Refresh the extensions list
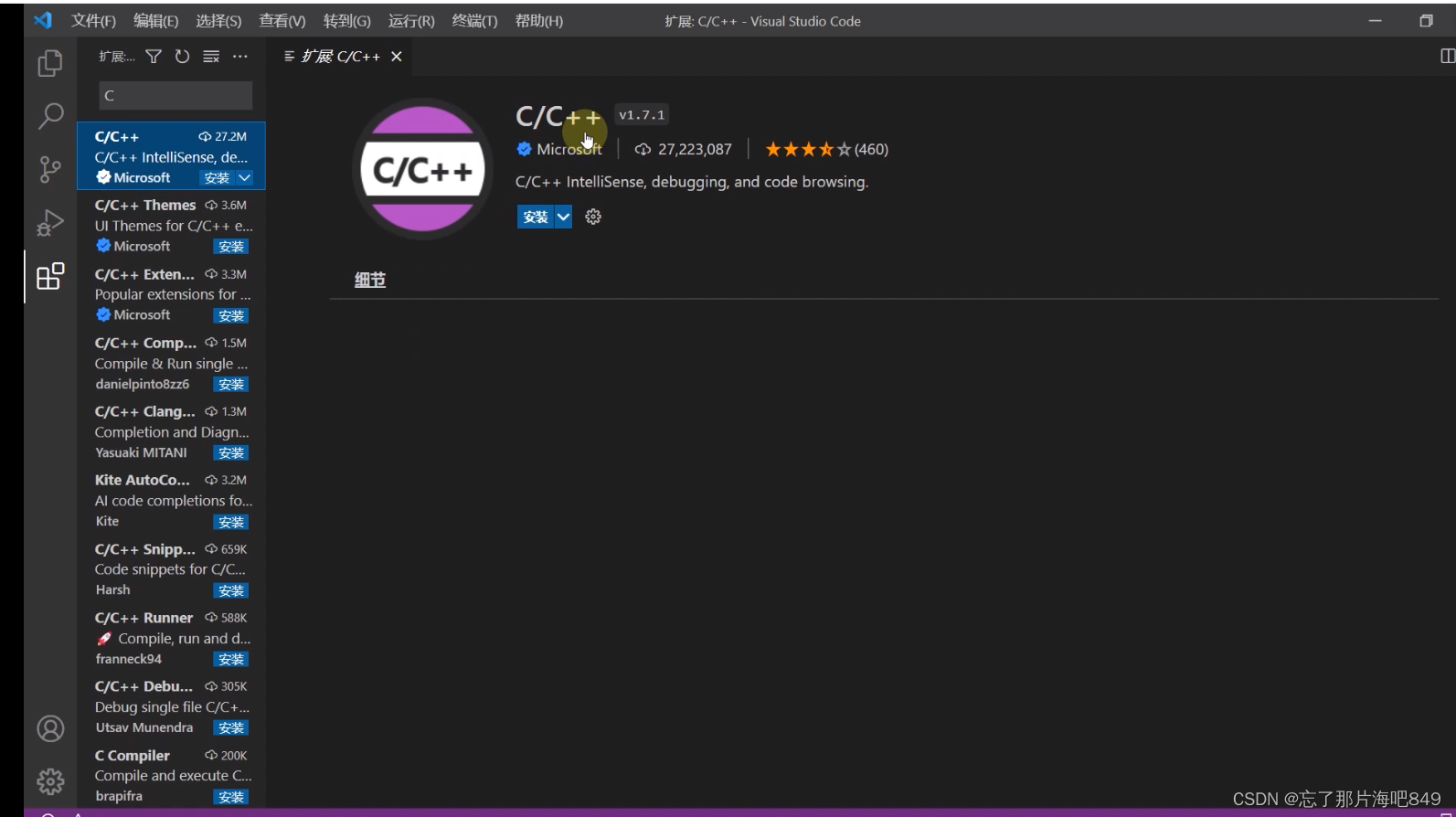1456x817 pixels. pos(182,57)
